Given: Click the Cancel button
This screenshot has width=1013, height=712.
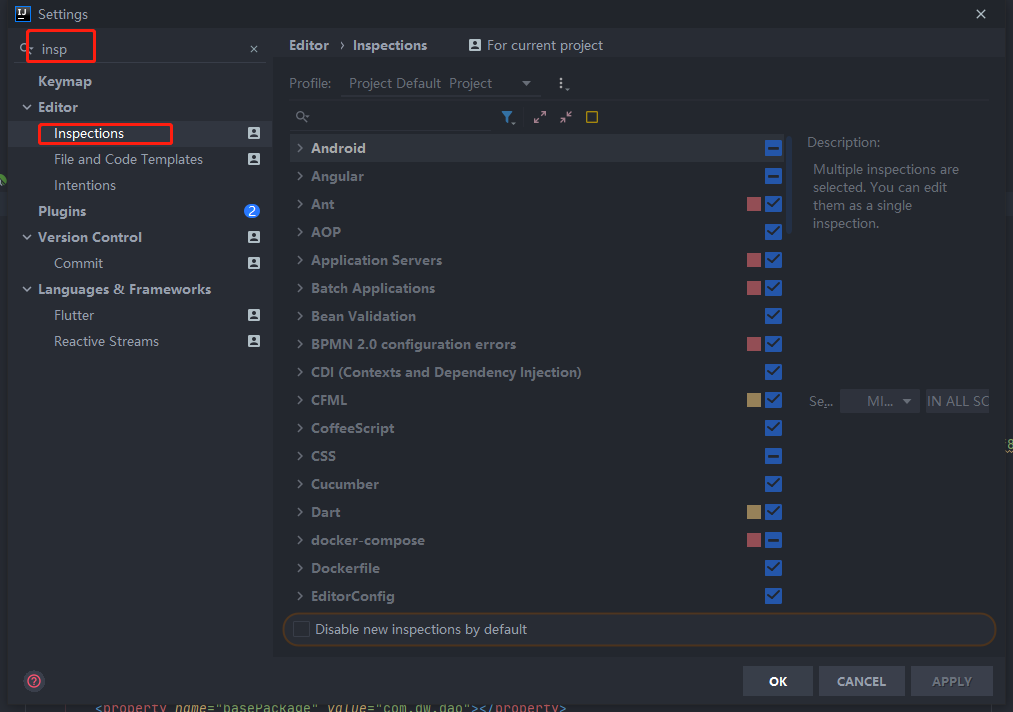Looking at the screenshot, I should coord(861,681).
